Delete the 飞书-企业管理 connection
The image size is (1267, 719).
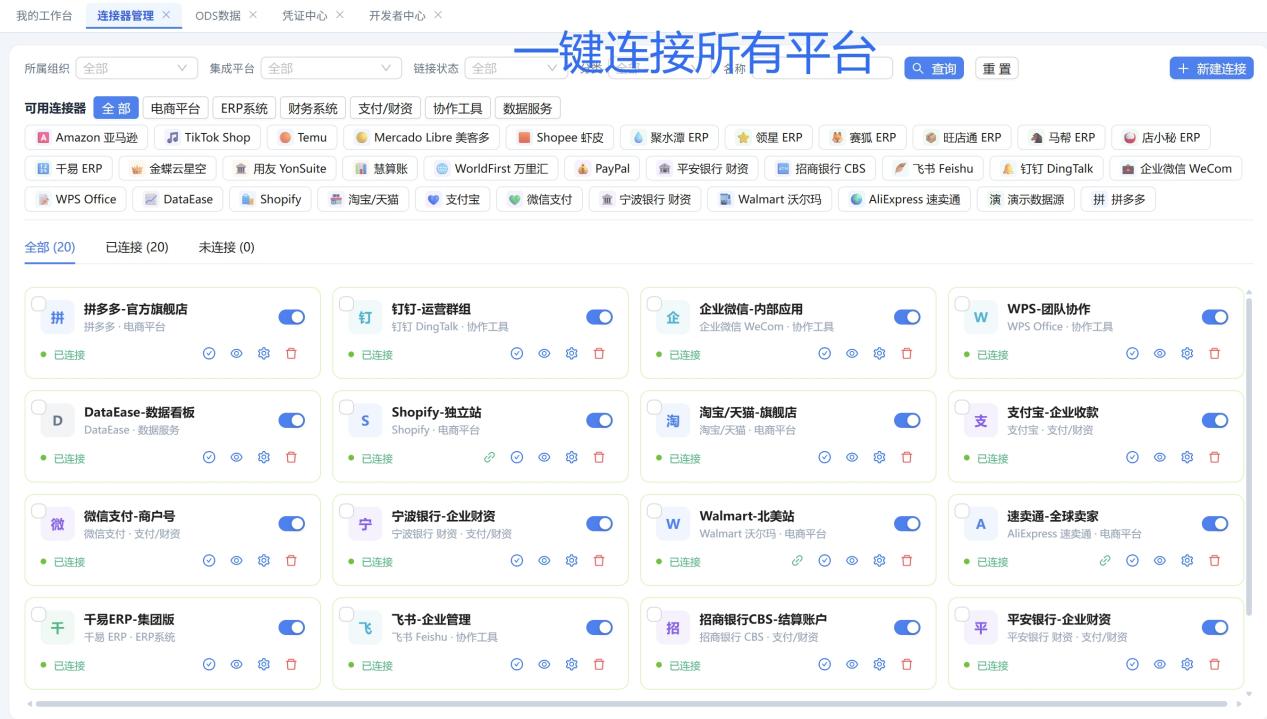[x=599, y=664]
